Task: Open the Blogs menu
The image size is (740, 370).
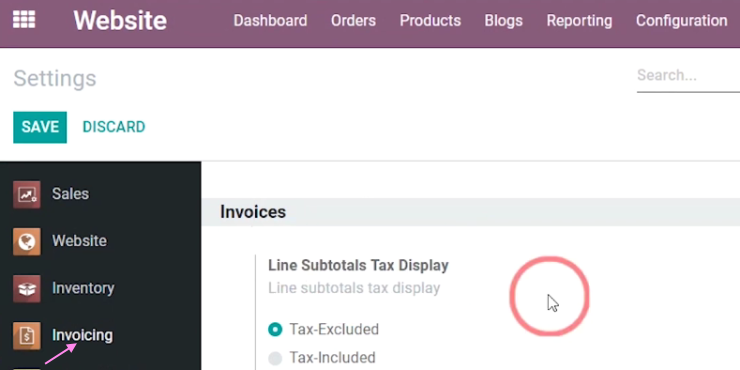Action: tap(504, 21)
